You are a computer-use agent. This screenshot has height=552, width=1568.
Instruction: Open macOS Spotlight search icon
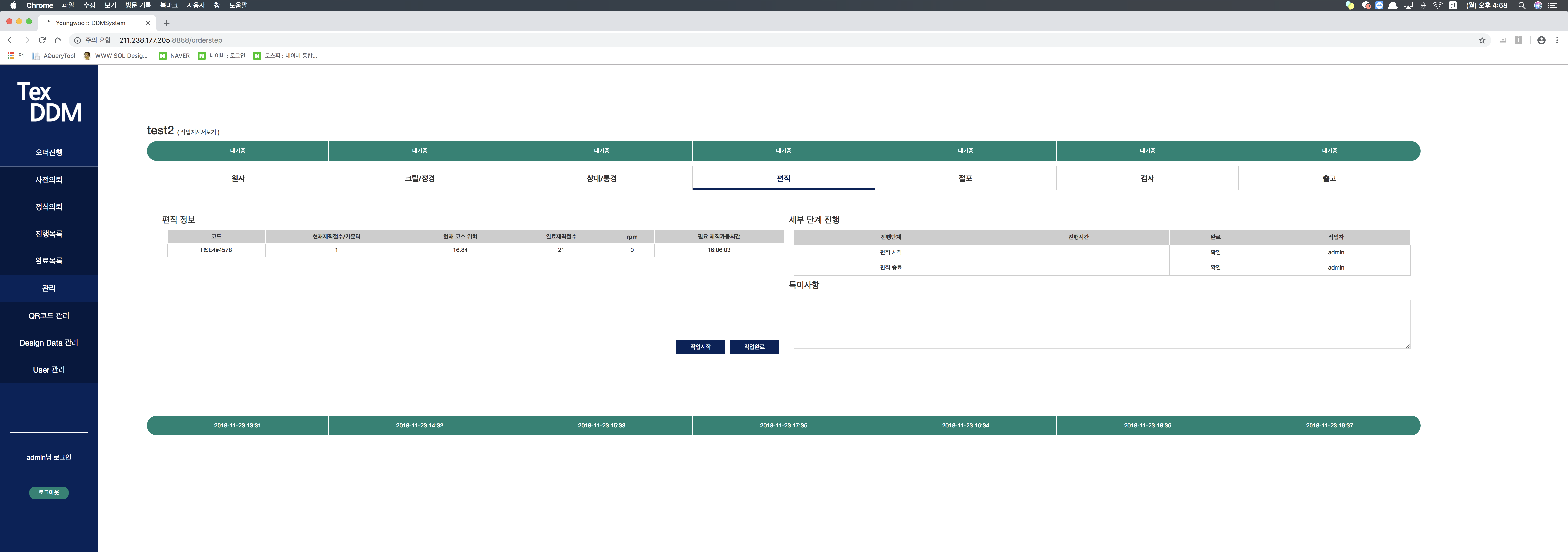click(x=1522, y=5)
